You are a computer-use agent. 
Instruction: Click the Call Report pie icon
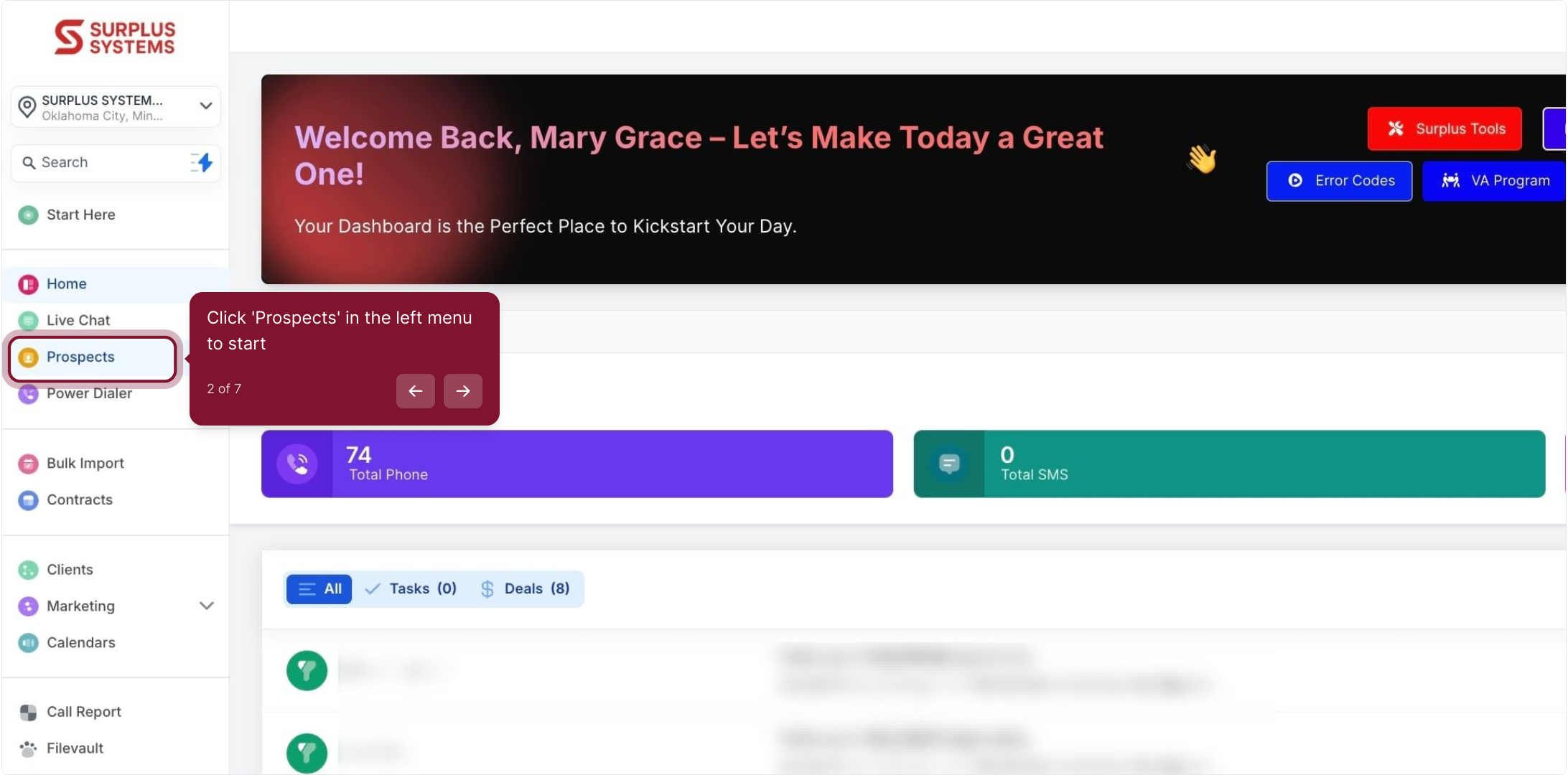pyautogui.click(x=28, y=712)
